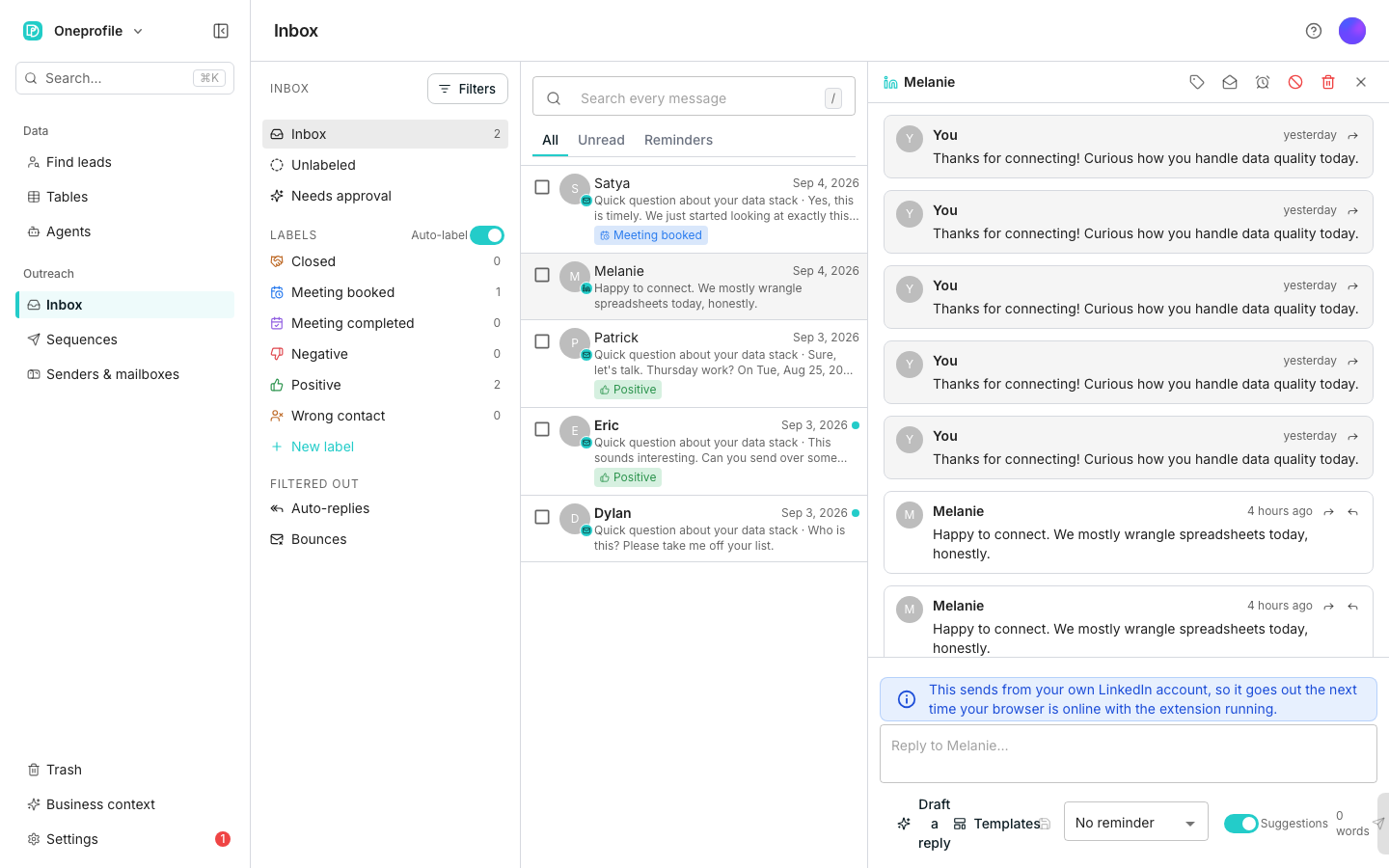Click the info icon in LinkedIn notice
Image resolution: width=1389 pixels, height=868 pixels.
[907, 699]
